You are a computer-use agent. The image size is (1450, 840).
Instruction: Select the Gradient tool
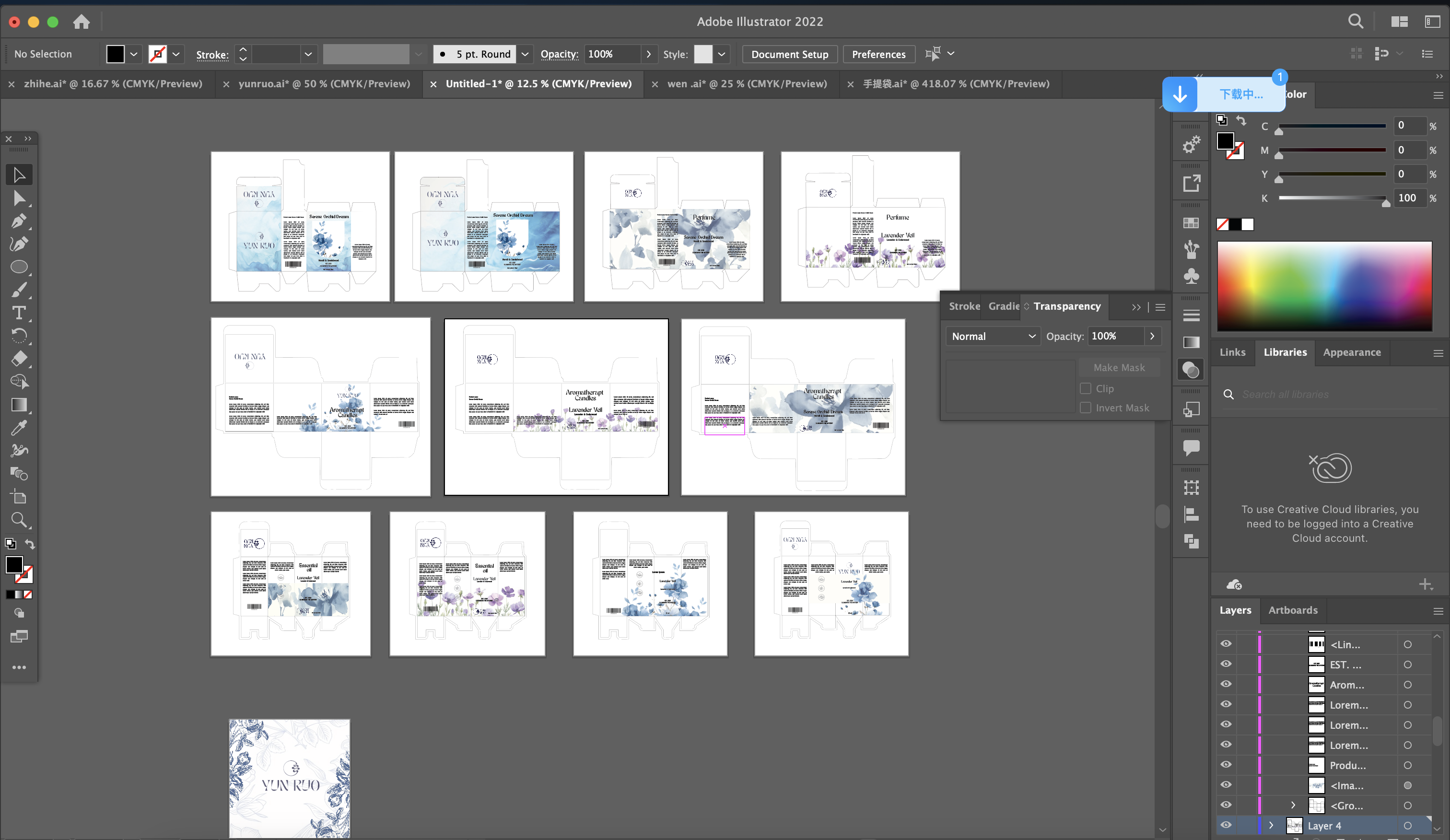[x=18, y=405]
